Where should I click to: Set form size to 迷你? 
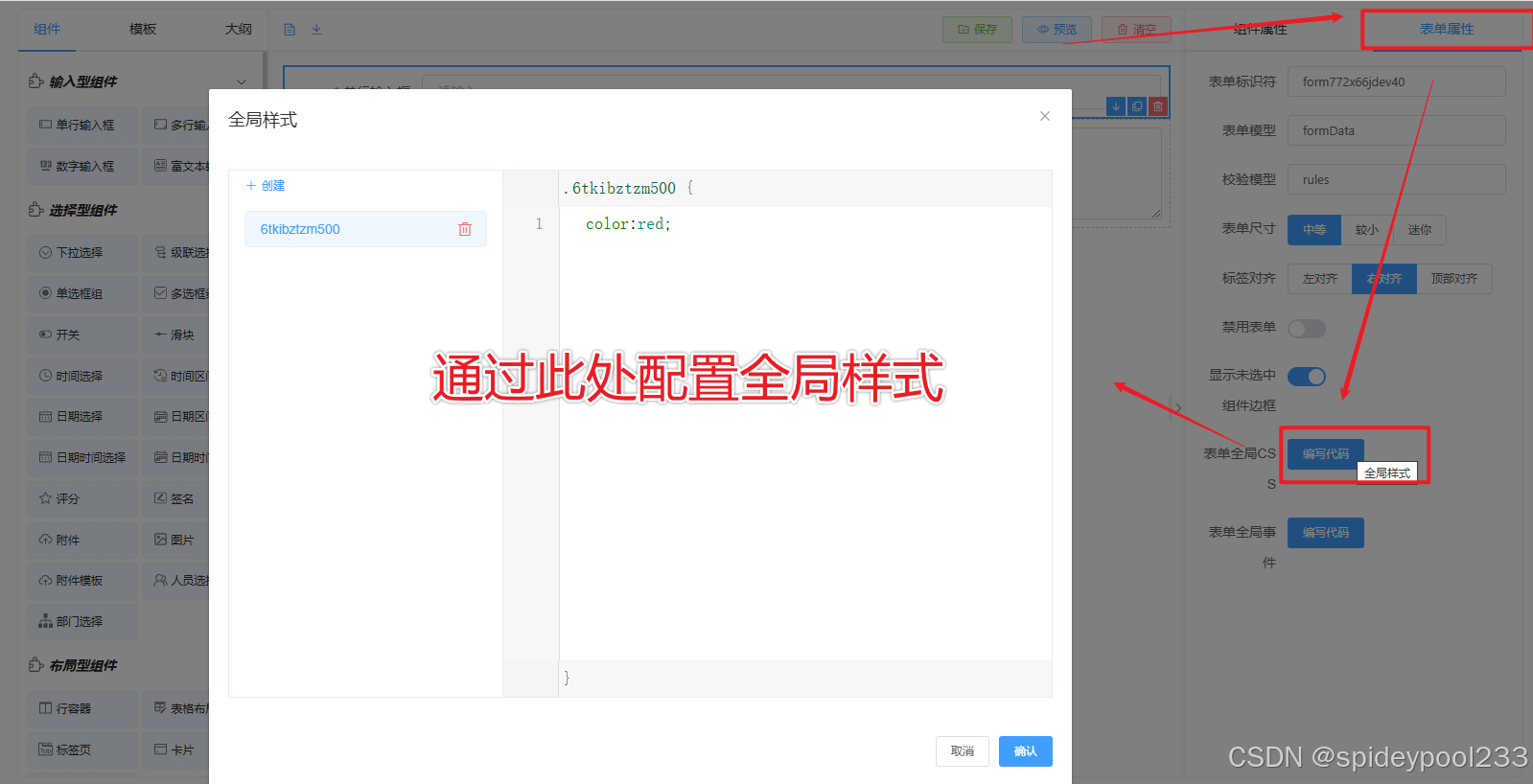tap(1420, 229)
